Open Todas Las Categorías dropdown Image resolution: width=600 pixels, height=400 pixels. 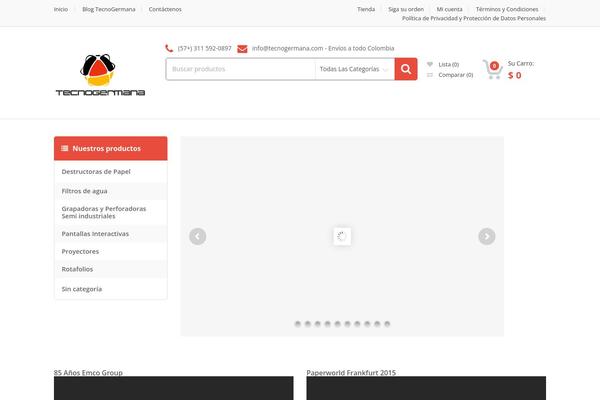[x=354, y=69]
